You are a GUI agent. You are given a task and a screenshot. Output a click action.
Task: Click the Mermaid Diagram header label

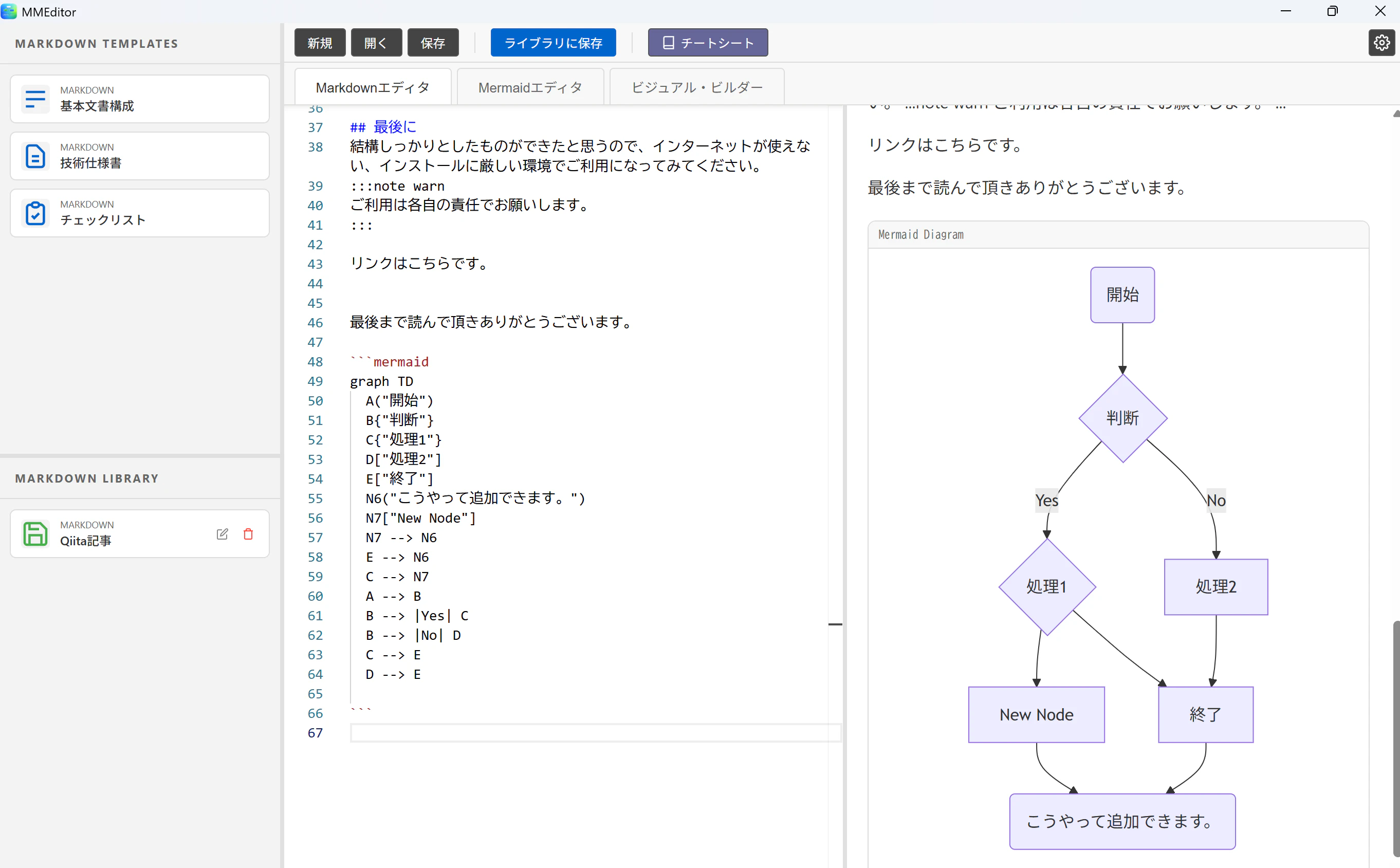point(920,234)
